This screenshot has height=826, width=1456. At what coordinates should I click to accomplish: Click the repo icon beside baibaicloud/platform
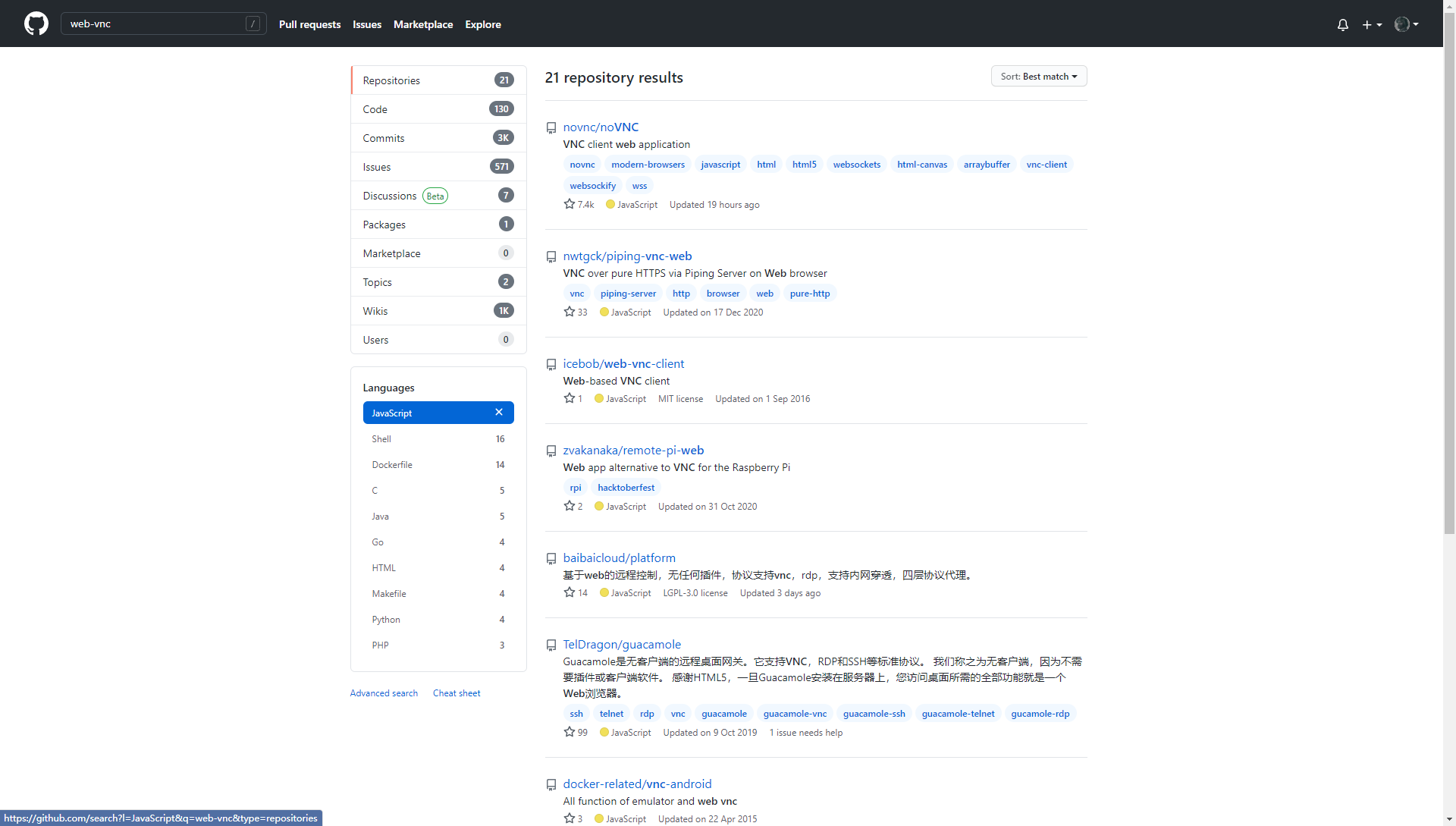coord(551,559)
